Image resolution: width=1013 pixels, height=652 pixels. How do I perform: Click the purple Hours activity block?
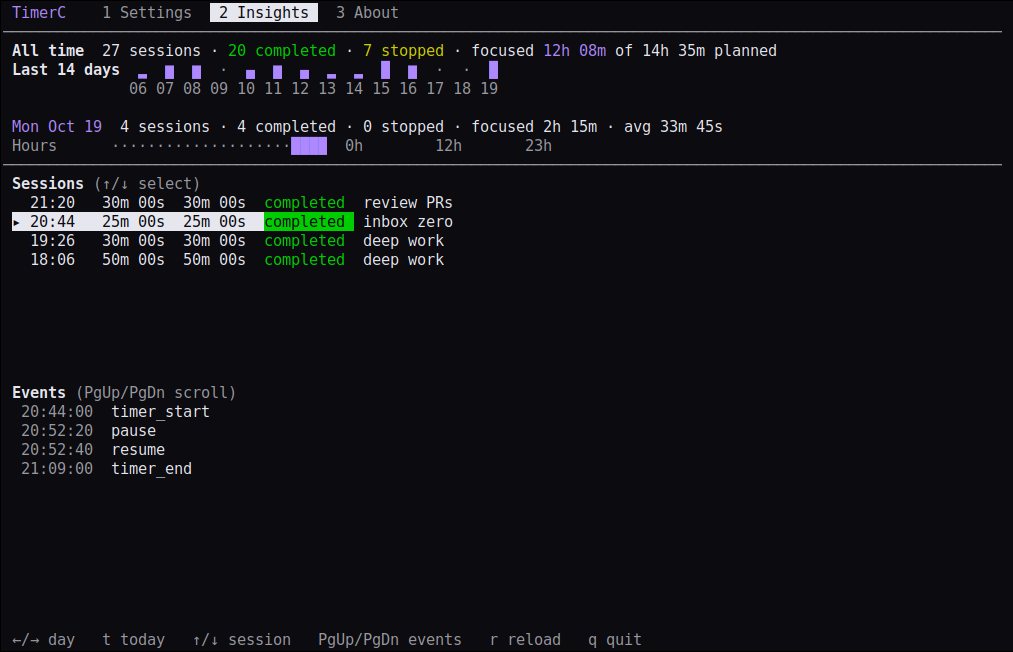[309, 146]
